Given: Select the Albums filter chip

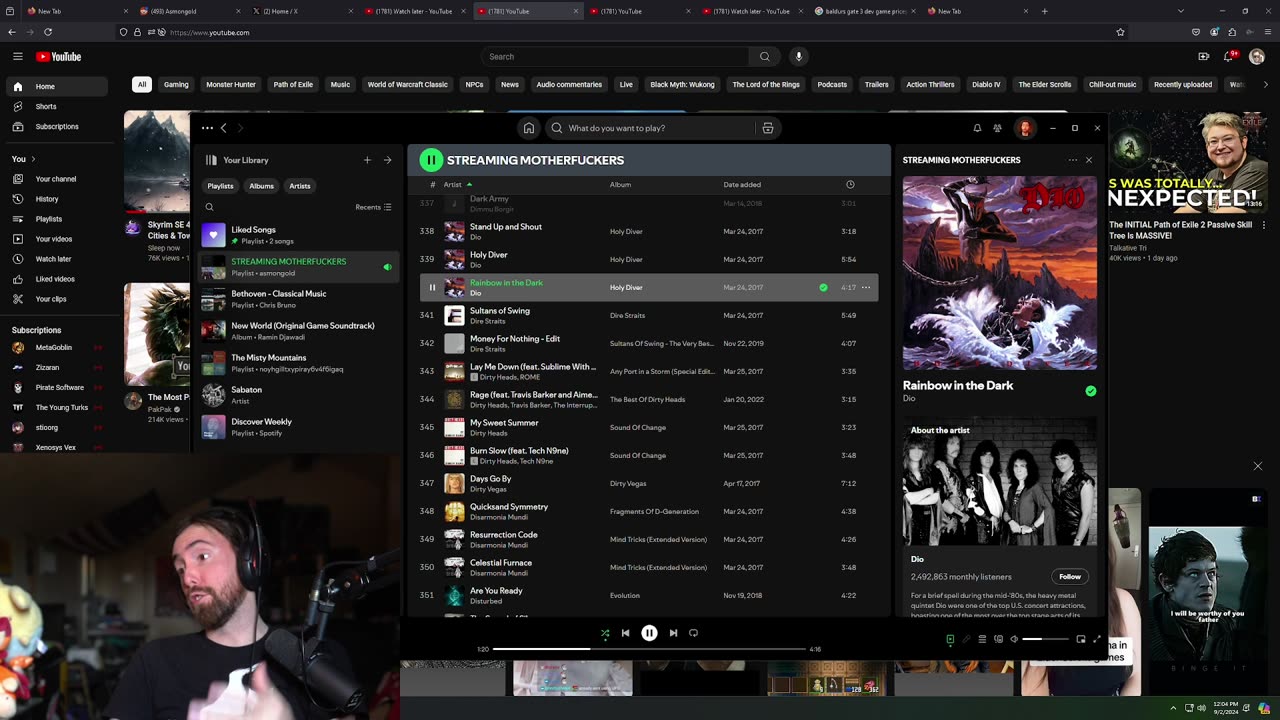Looking at the screenshot, I should click(261, 186).
